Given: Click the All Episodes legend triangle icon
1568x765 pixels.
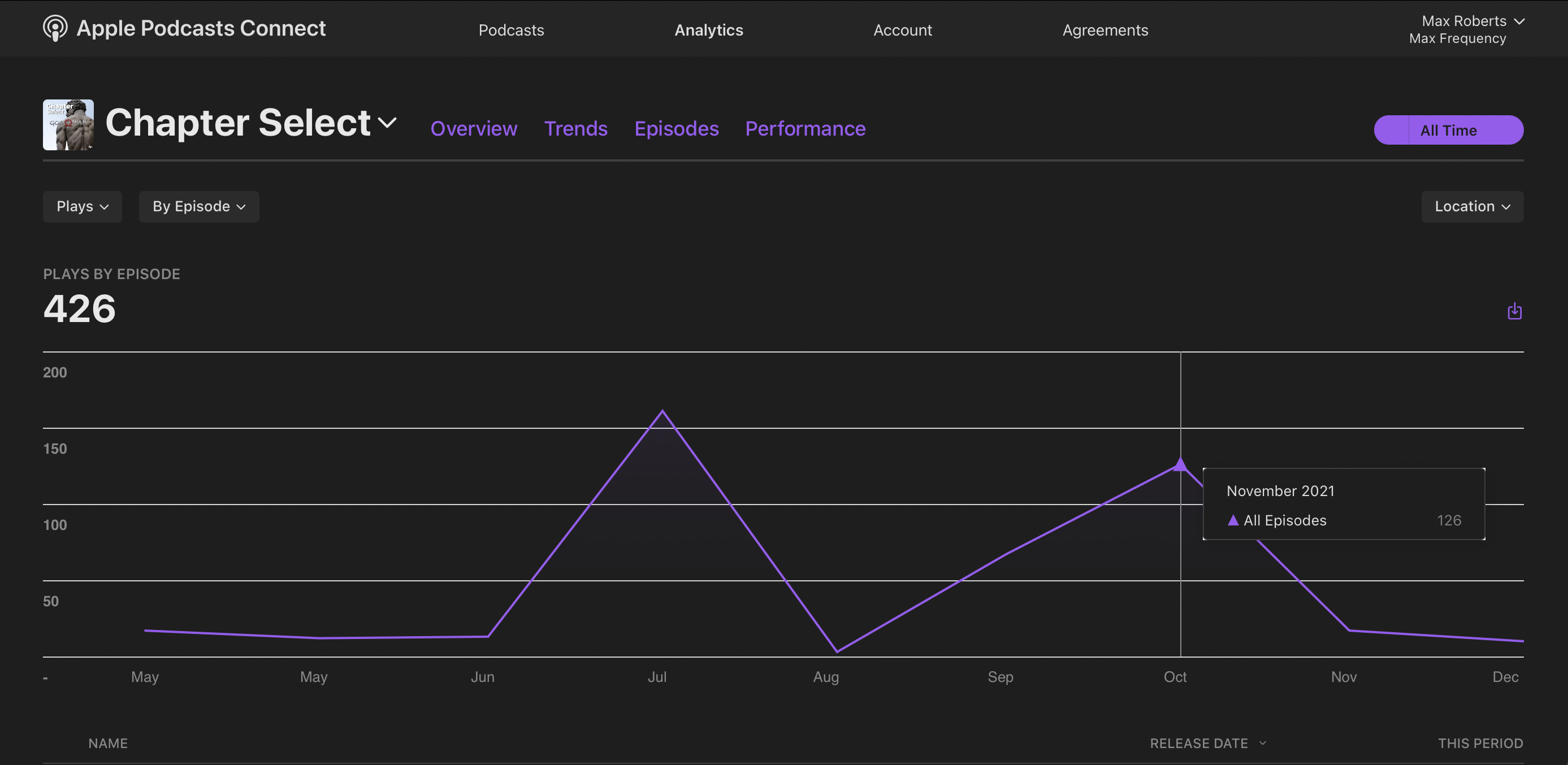Looking at the screenshot, I should click(x=1233, y=520).
